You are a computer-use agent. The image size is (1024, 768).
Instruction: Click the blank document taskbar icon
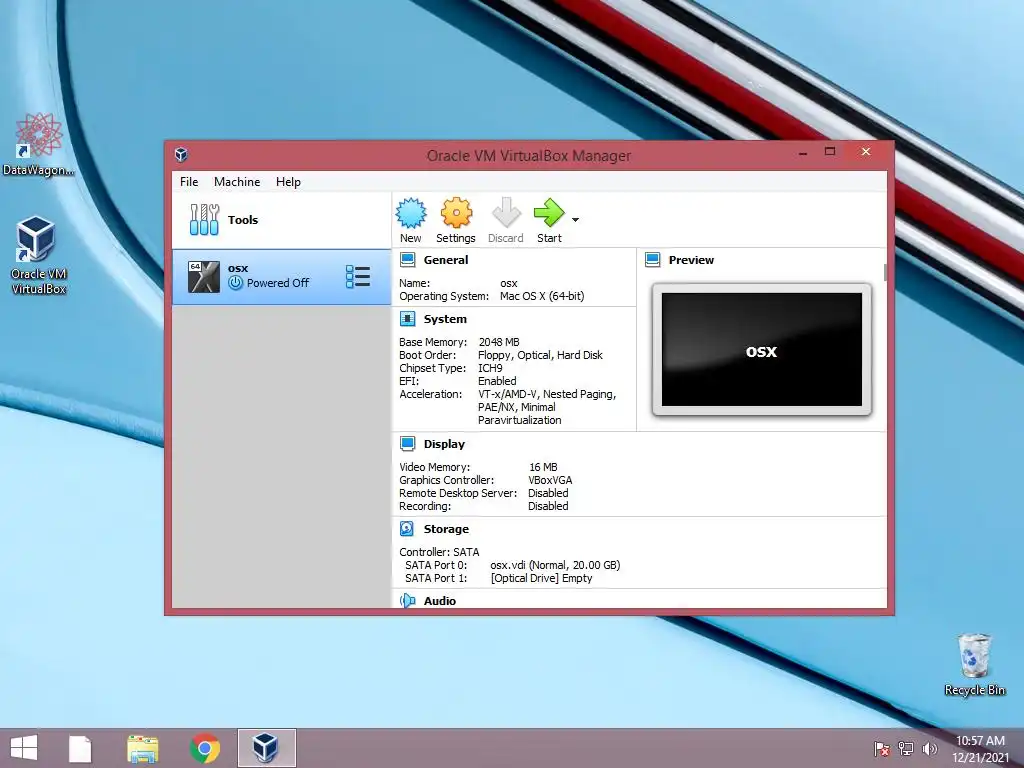80,748
